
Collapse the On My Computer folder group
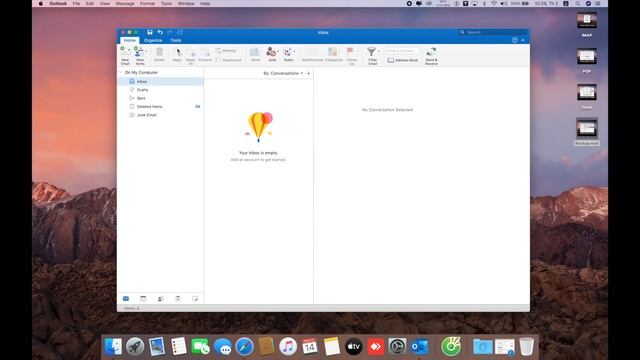click(121, 72)
